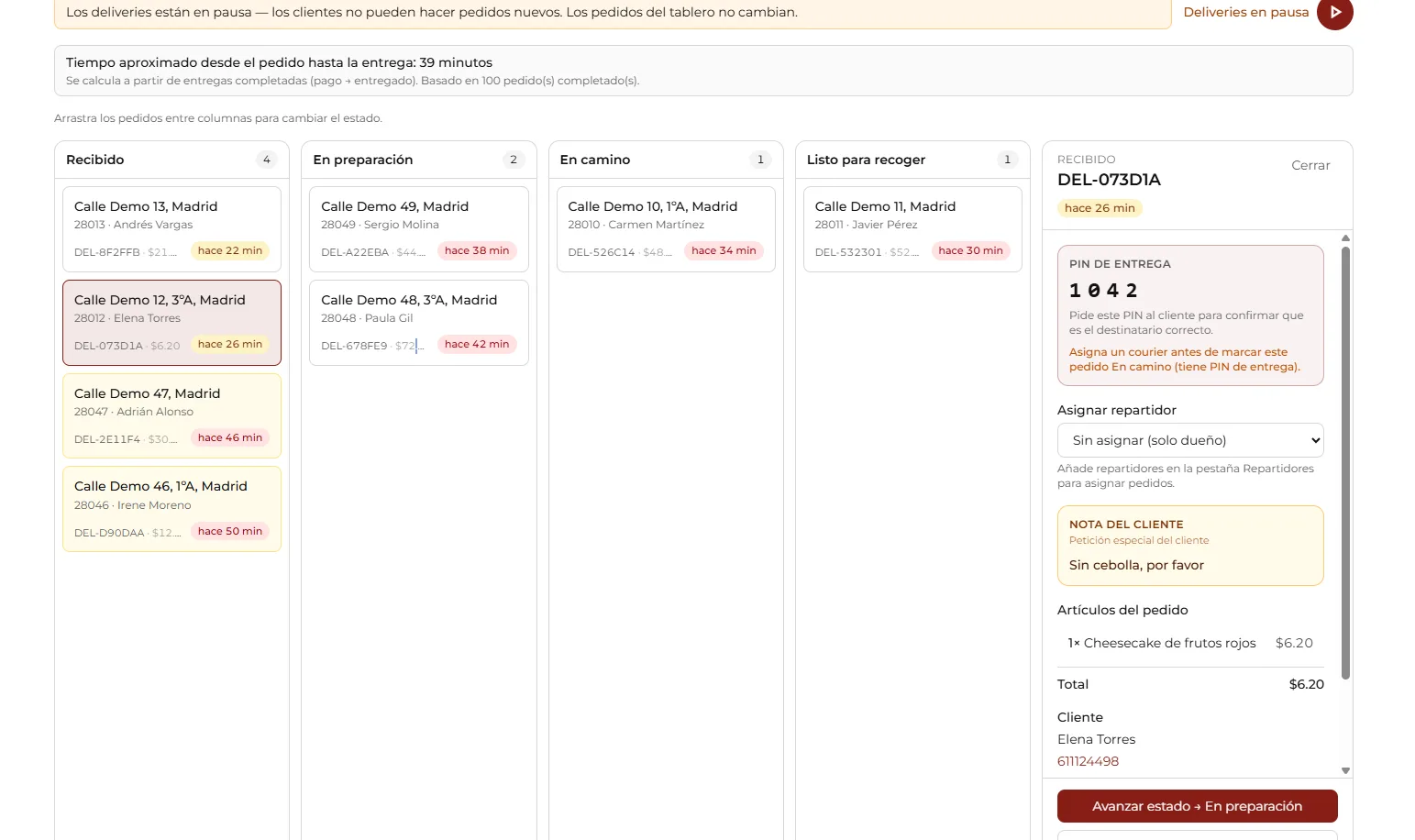This screenshot has width=1415, height=840.
Task: Open order card Calle Demo 49, Madrid
Action: (x=419, y=229)
